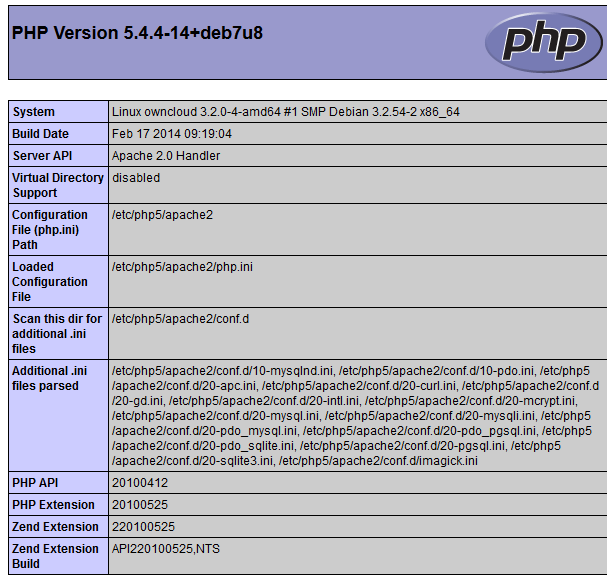
Task: Click the Additional .ini files parsed label
Action: pos(50,378)
